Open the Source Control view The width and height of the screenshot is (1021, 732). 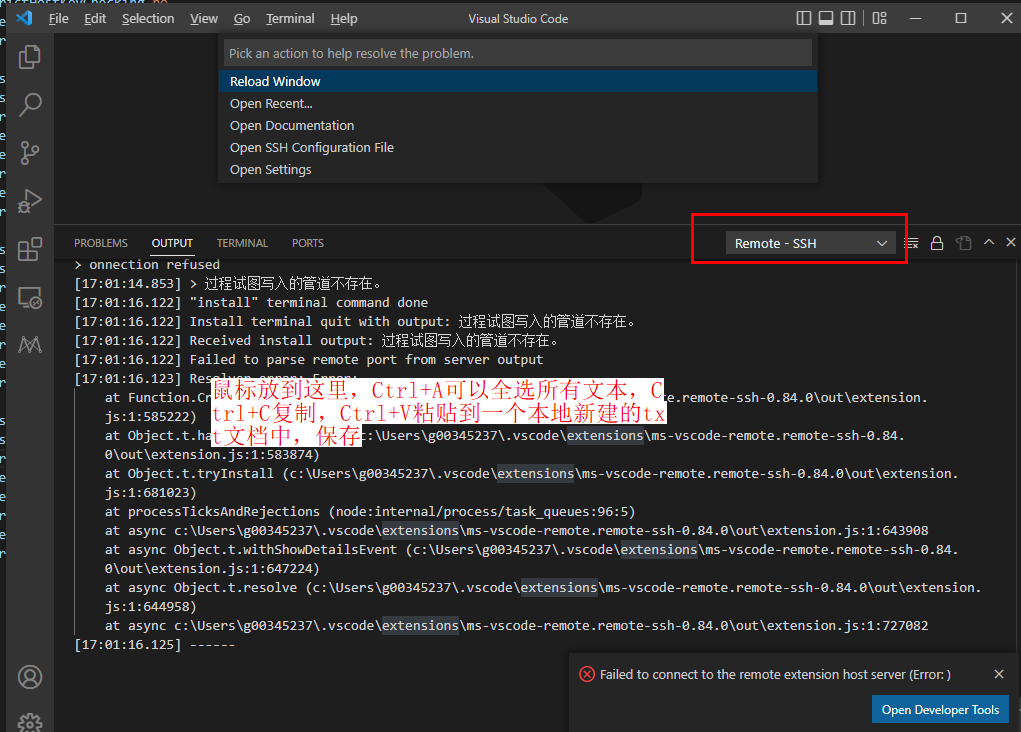point(29,153)
